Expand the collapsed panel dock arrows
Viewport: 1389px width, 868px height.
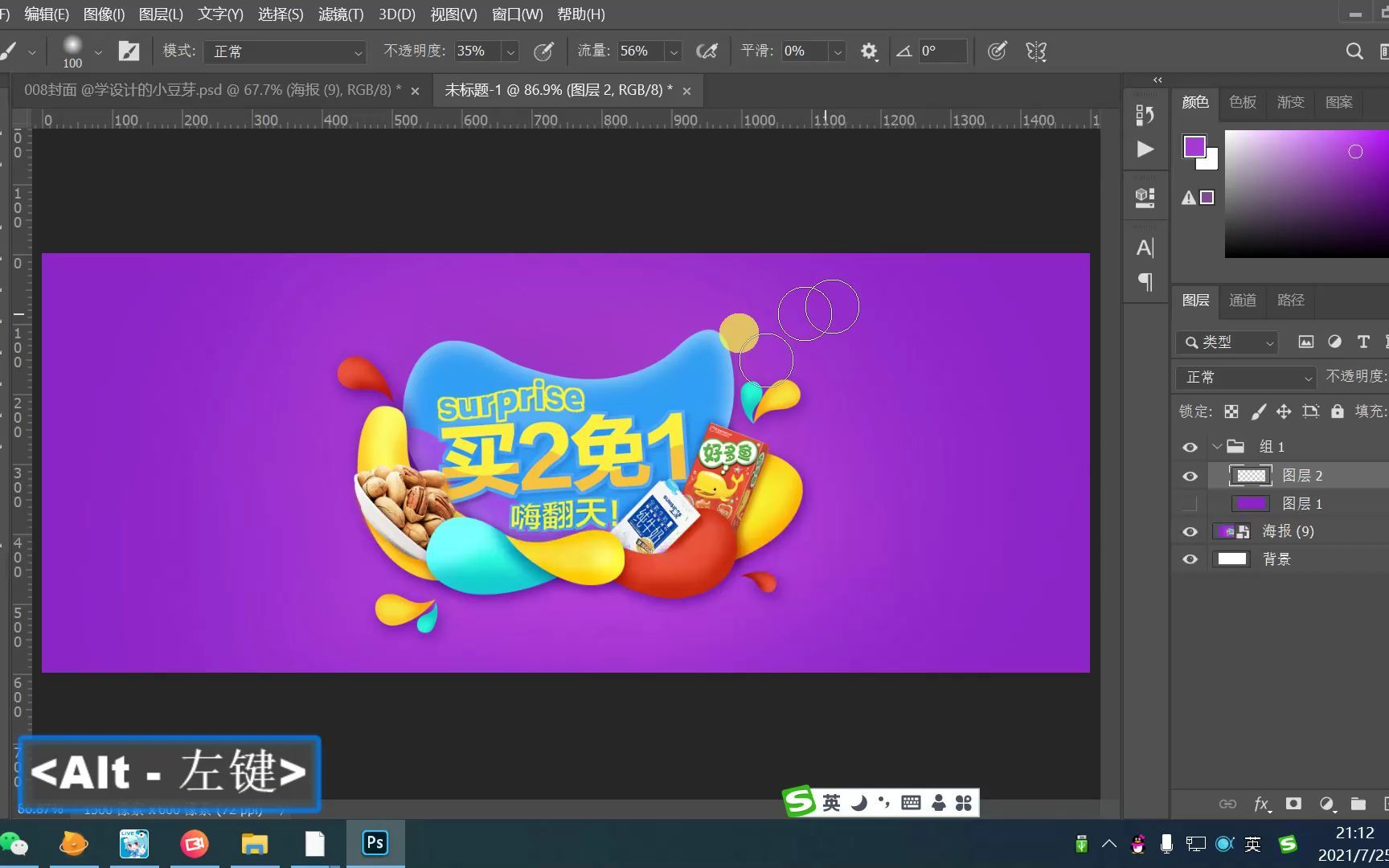pos(1157,80)
